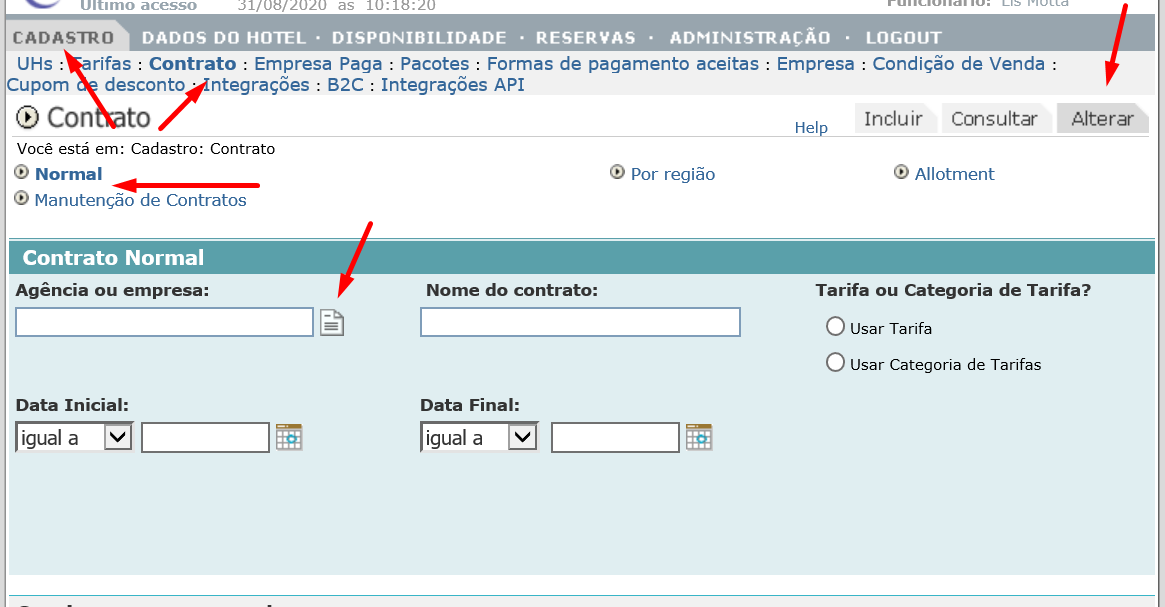1165x607 pixels.
Task: Open the Pacotes link
Action: click(x=435, y=64)
